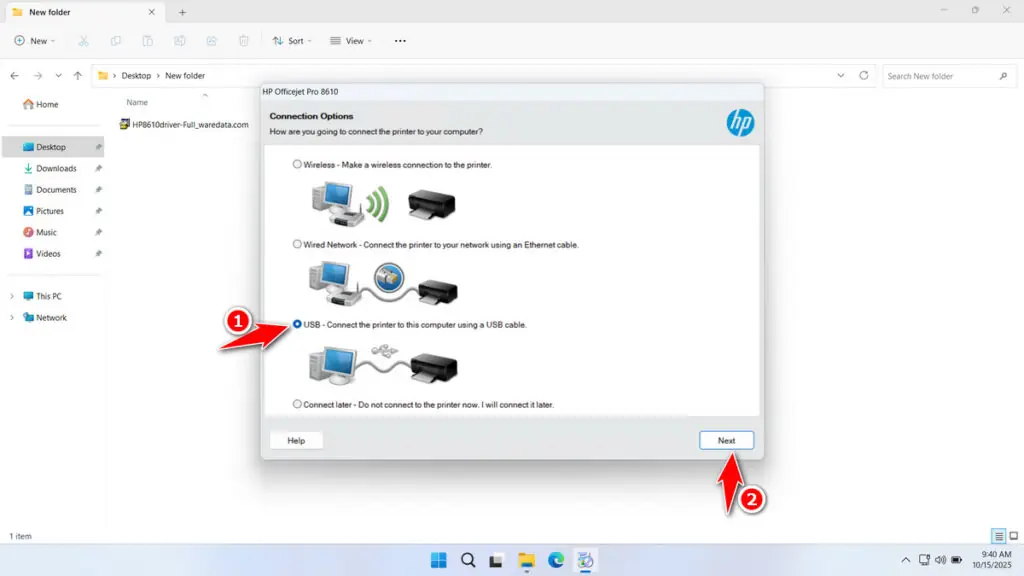This screenshot has width=1024, height=576.
Task: Select the Wireless connection radio button
Action: click(x=297, y=164)
